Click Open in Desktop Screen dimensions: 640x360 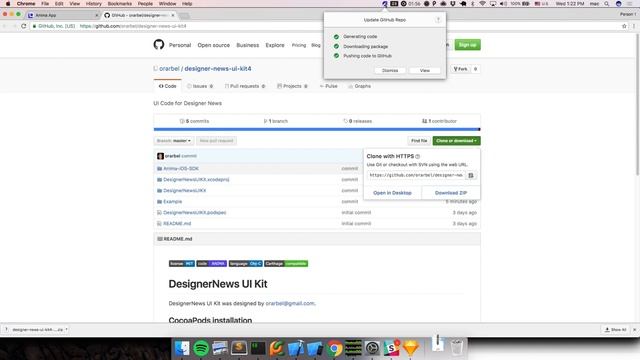pos(392,193)
